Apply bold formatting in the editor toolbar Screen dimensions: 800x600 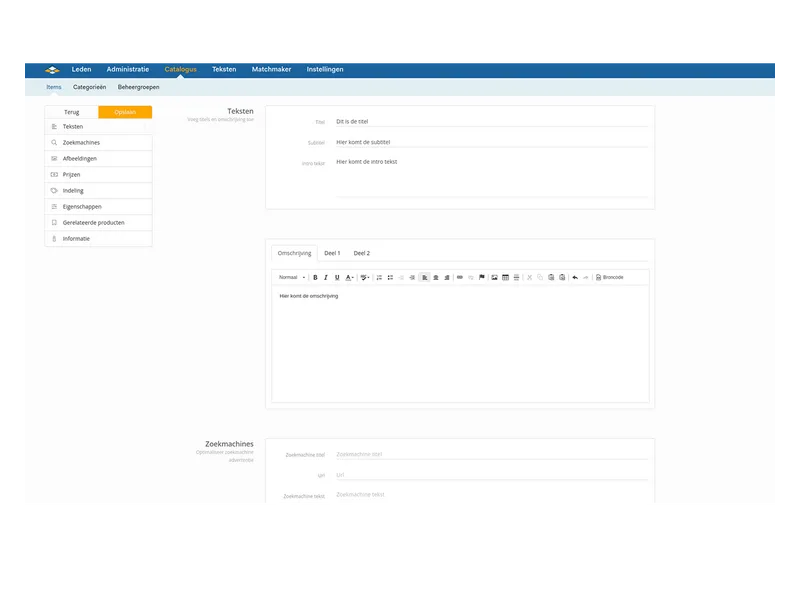[x=315, y=278]
